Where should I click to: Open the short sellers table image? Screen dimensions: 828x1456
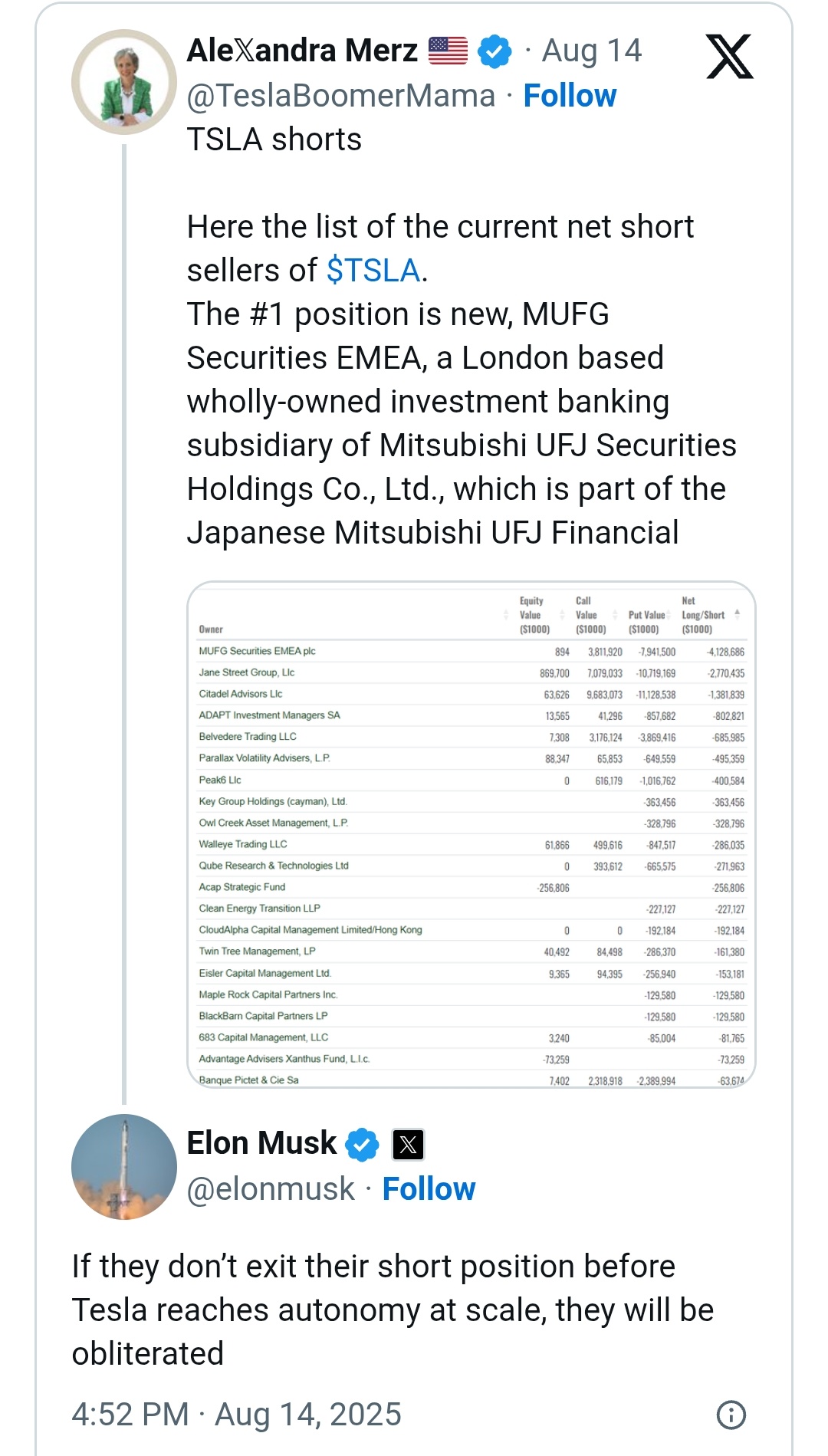point(472,834)
